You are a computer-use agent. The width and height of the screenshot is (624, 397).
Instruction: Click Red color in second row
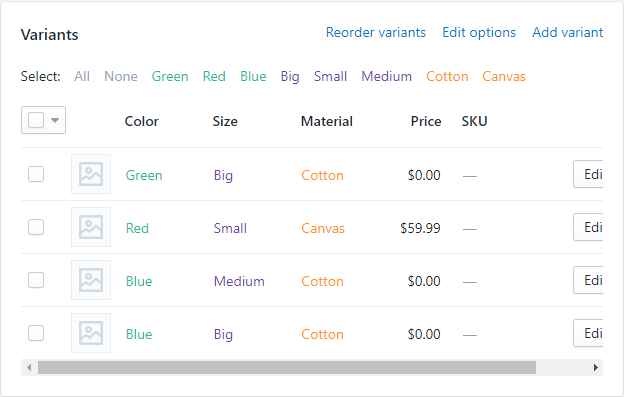point(137,228)
